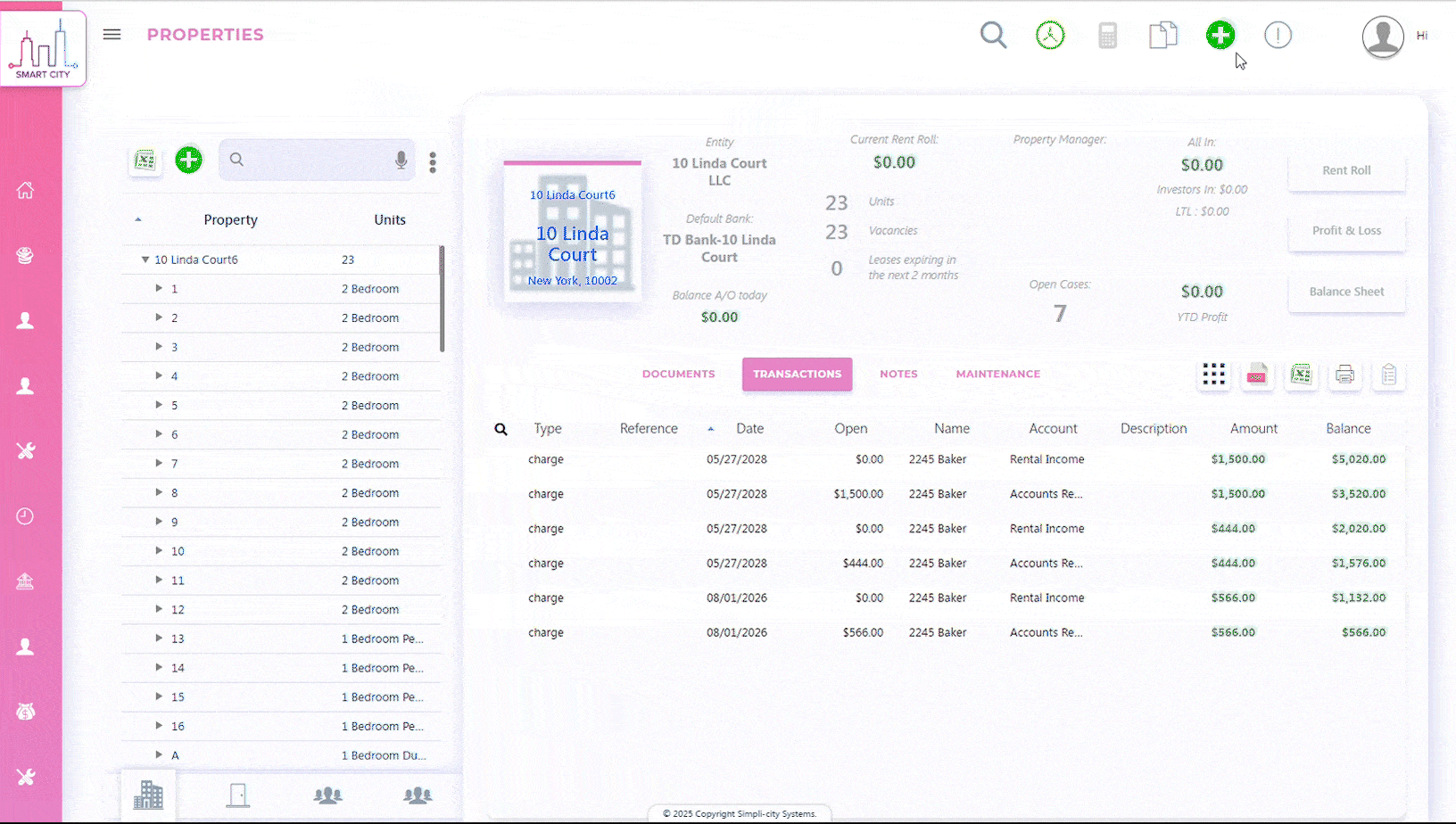Click the money bag sidebar icon
The height and width of the screenshot is (824, 1456).
click(25, 712)
